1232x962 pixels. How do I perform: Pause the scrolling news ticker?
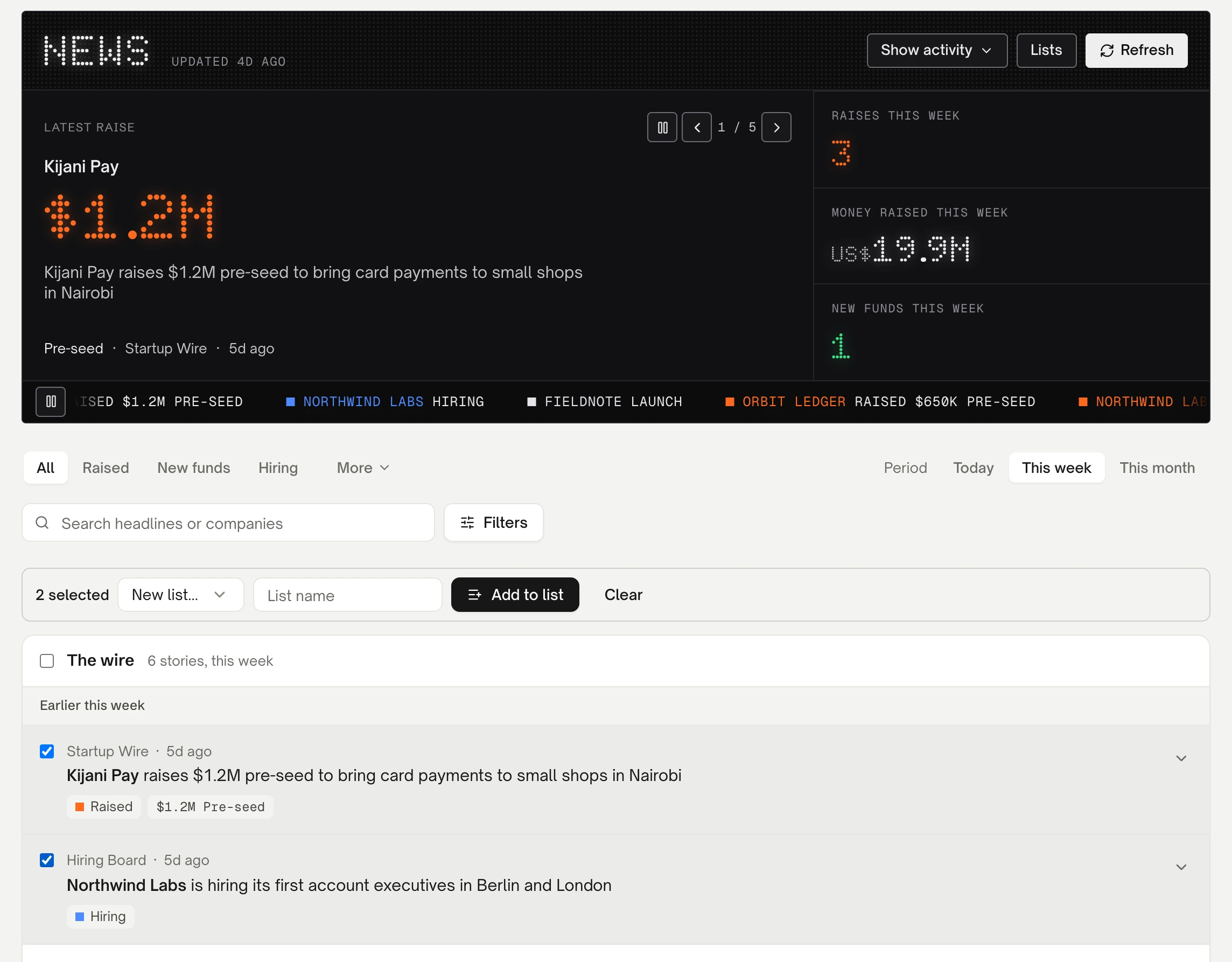(51, 402)
